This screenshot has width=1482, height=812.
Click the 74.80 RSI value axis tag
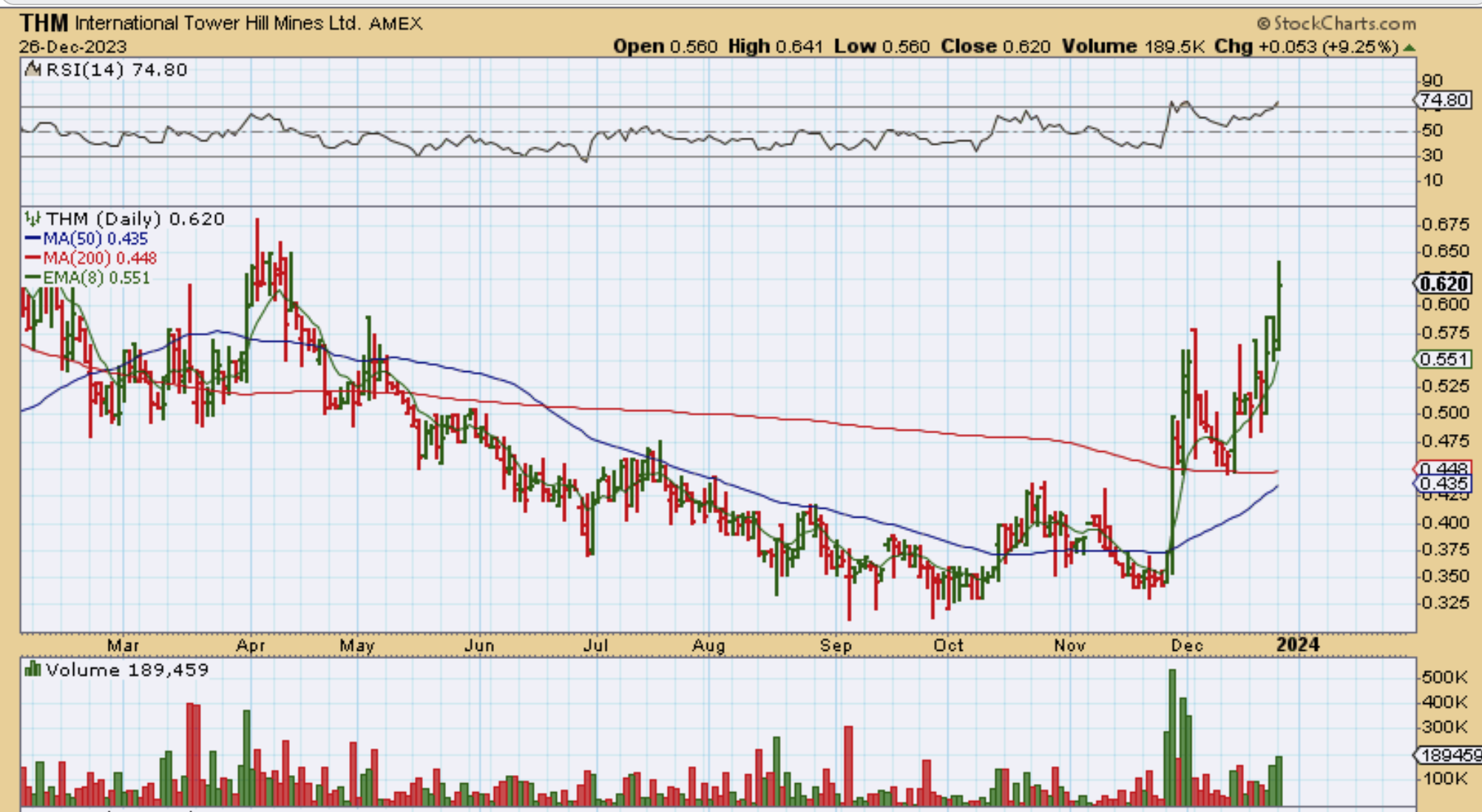pos(1444,100)
